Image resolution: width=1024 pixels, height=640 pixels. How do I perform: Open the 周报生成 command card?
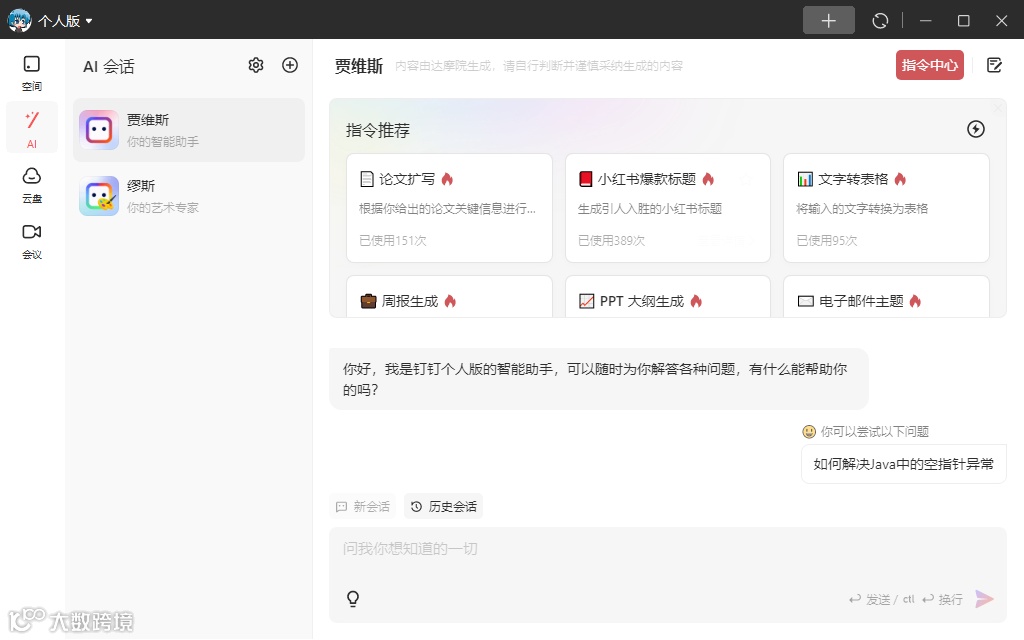coord(449,297)
